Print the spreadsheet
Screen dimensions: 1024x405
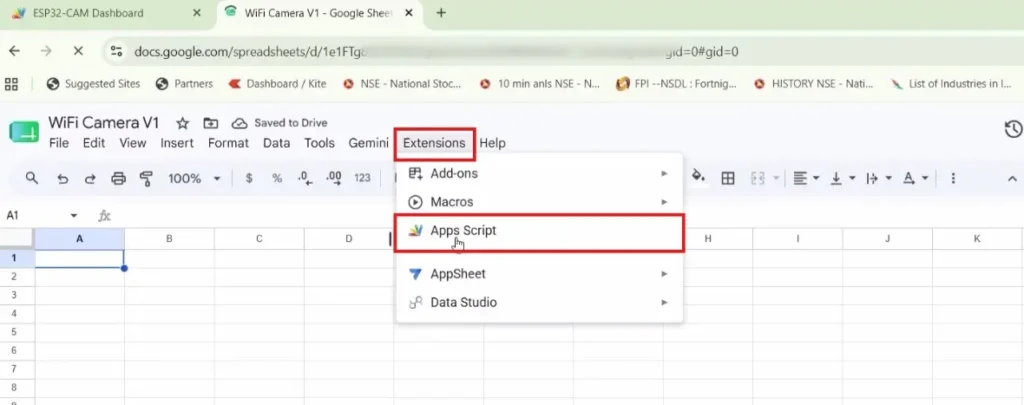pyautogui.click(x=118, y=178)
